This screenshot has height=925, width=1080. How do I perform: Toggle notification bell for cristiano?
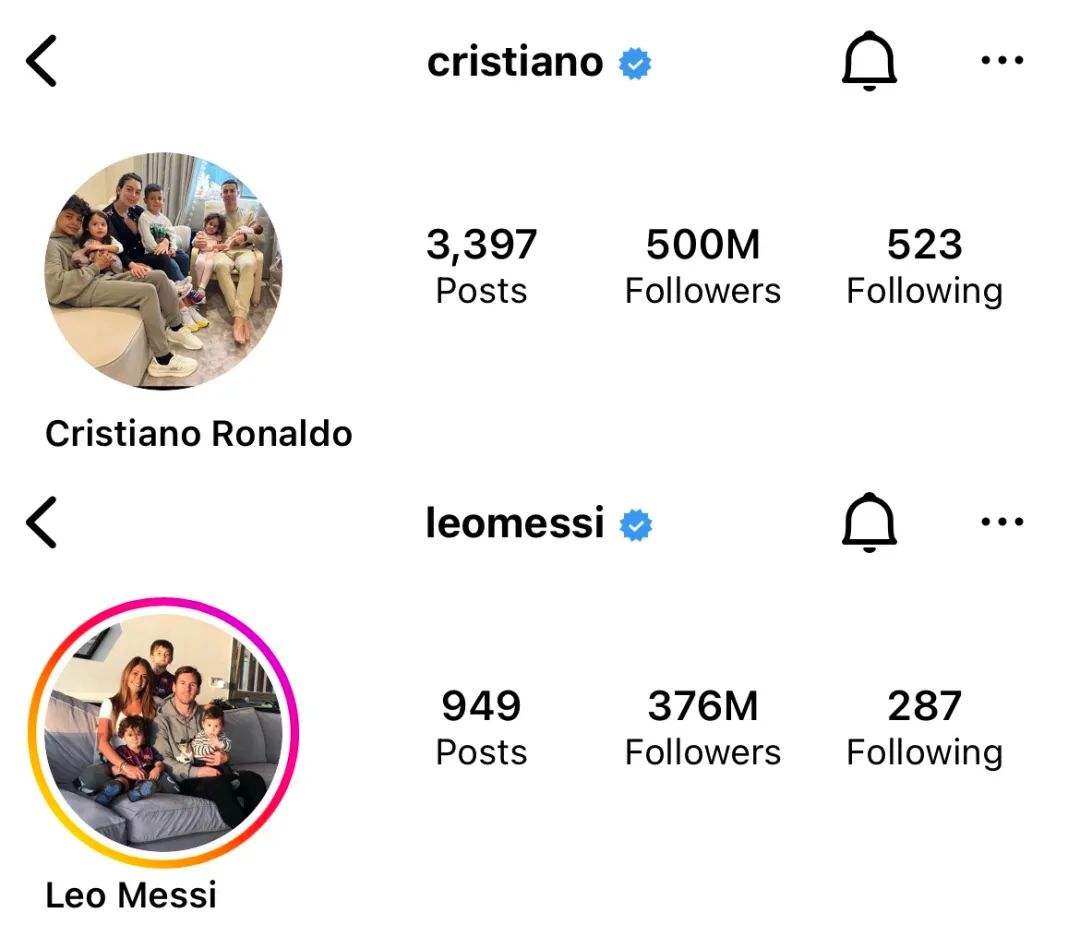868,62
